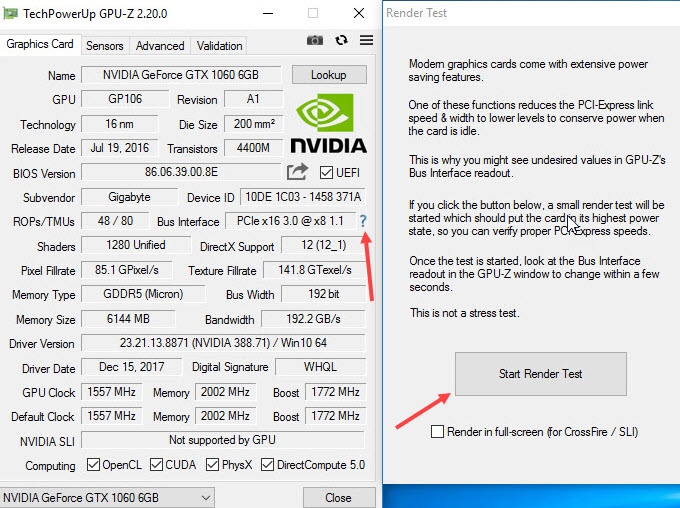The image size is (680, 508).
Task: Click the Default Clock field 1557 MHz
Action: (111, 416)
